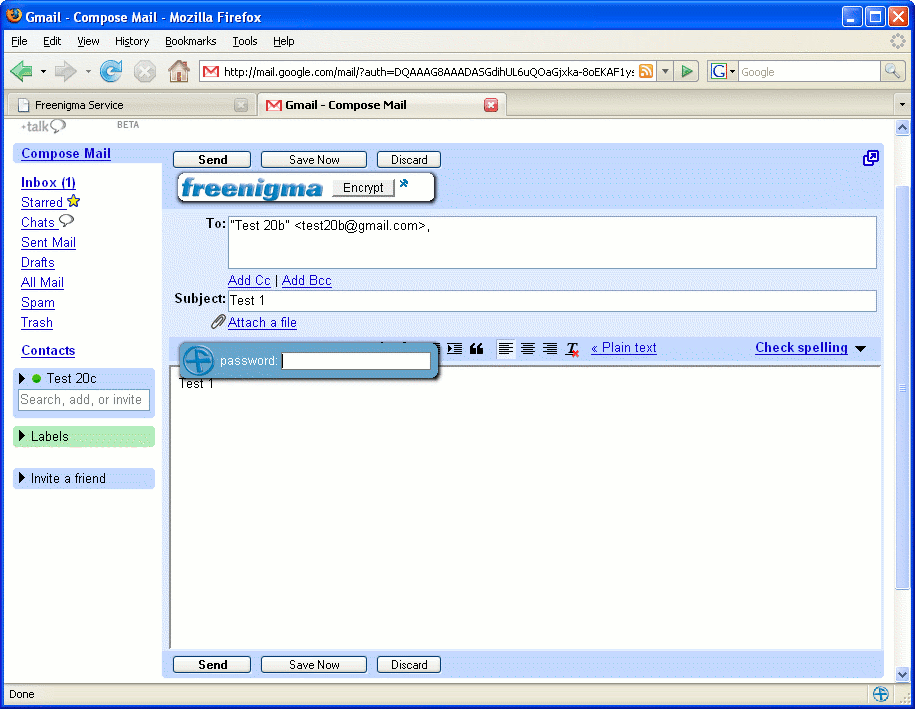Click the green Go arrow button
915x709 pixels.
[687, 72]
